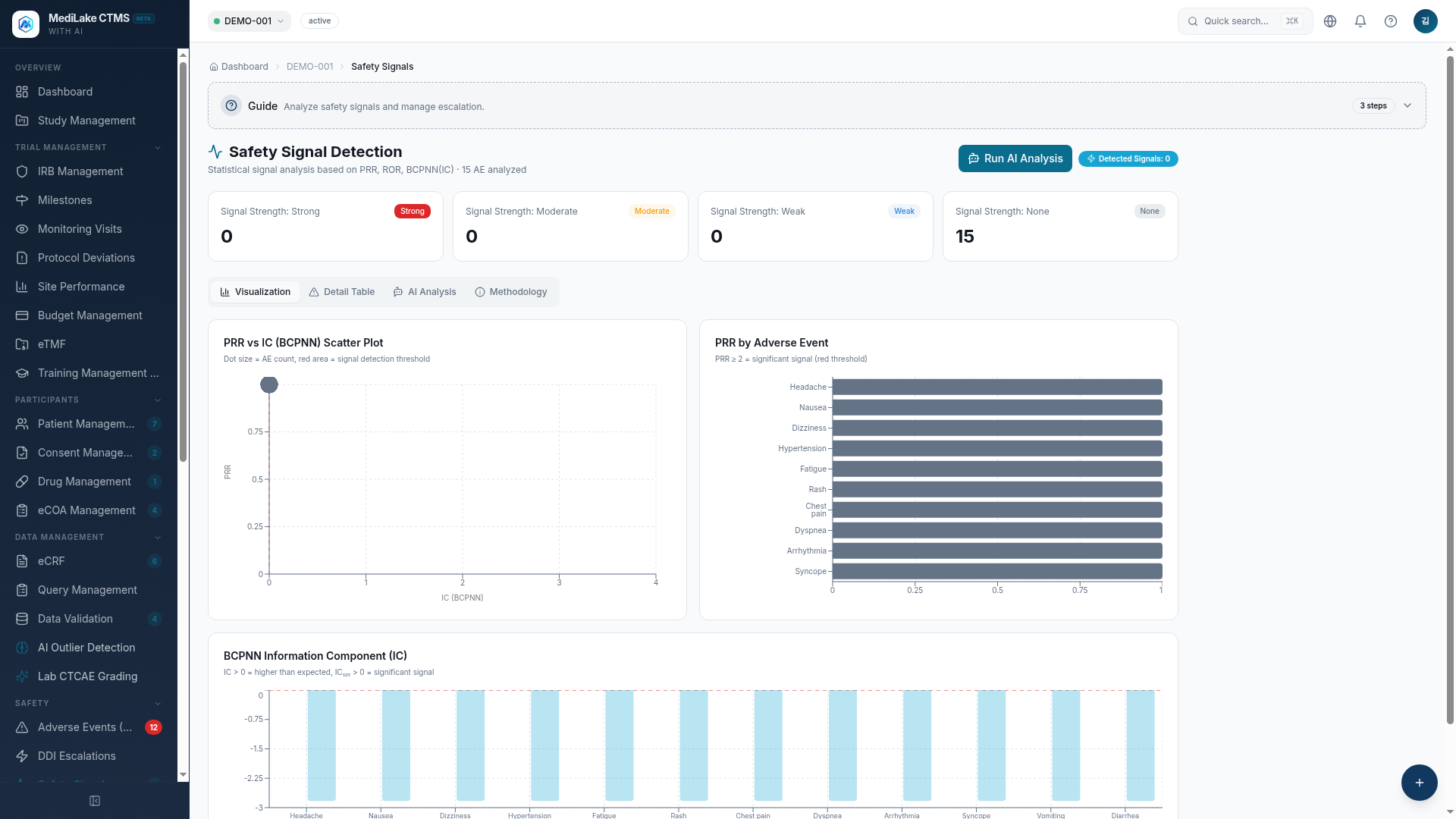This screenshot has height=819, width=1456.
Task: Click Detected Signals: 0 badge
Action: point(1128,158)
